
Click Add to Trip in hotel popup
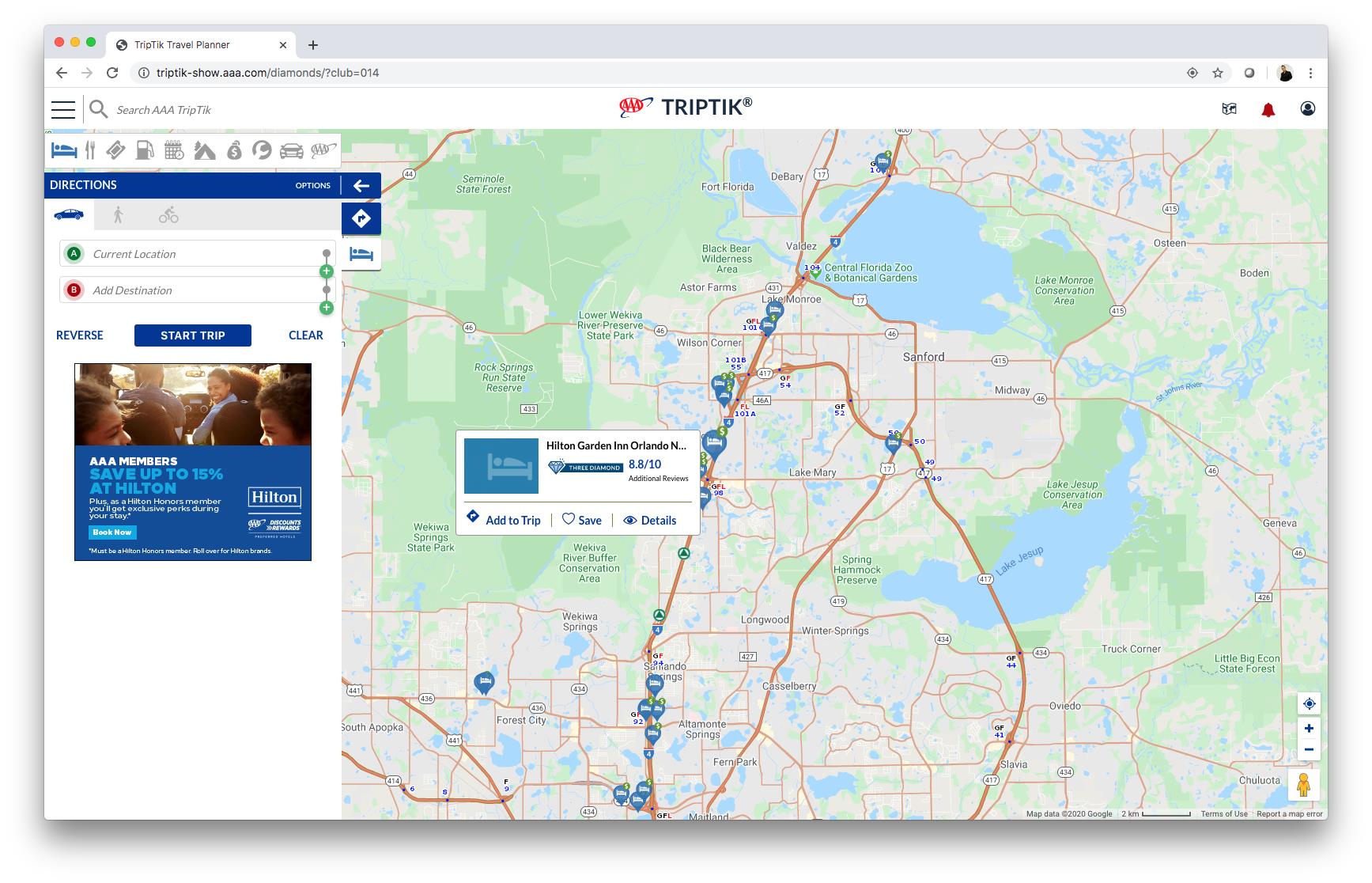(x=504, y=519)
